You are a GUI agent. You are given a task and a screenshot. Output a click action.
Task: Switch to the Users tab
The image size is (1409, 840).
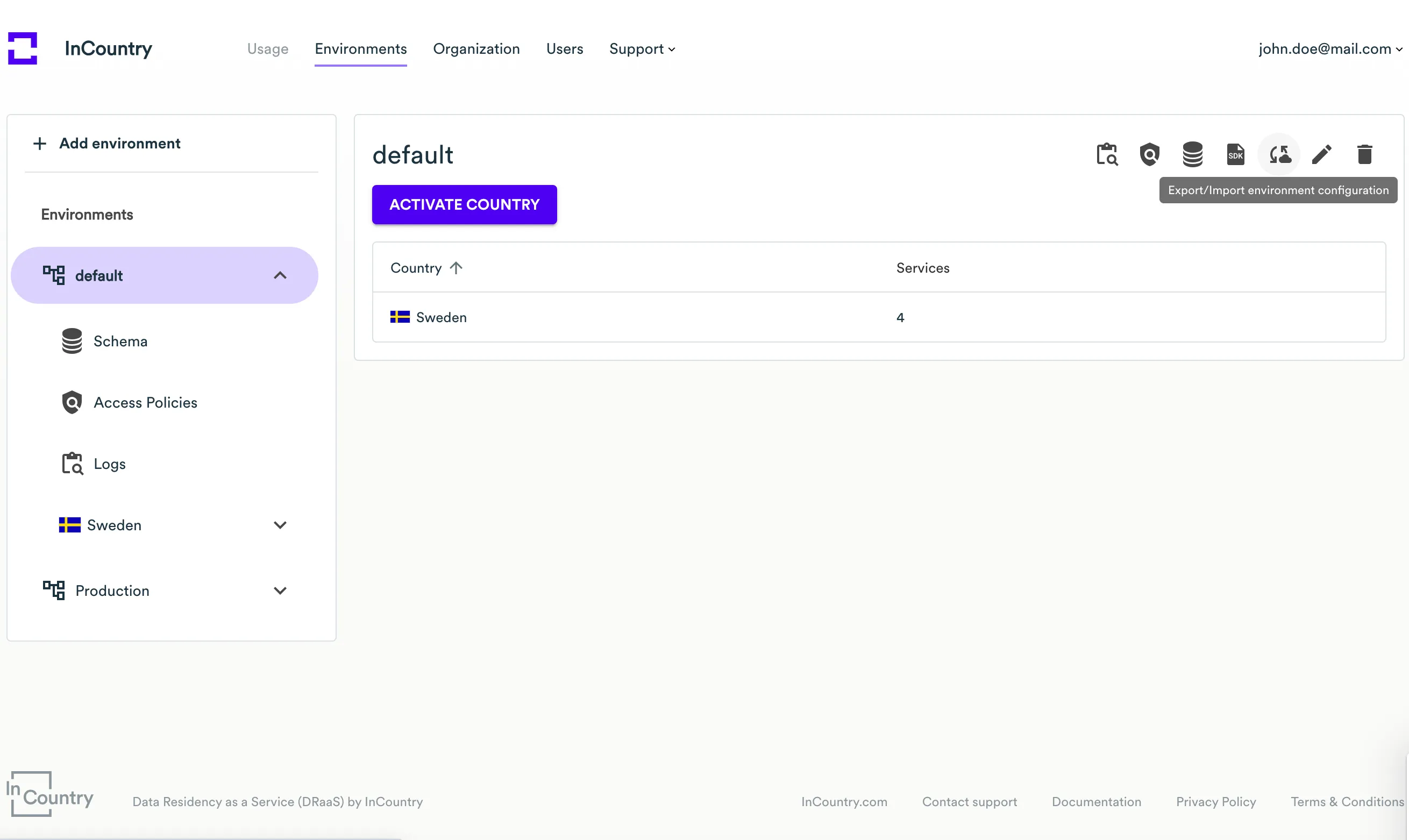coord(564,49)
